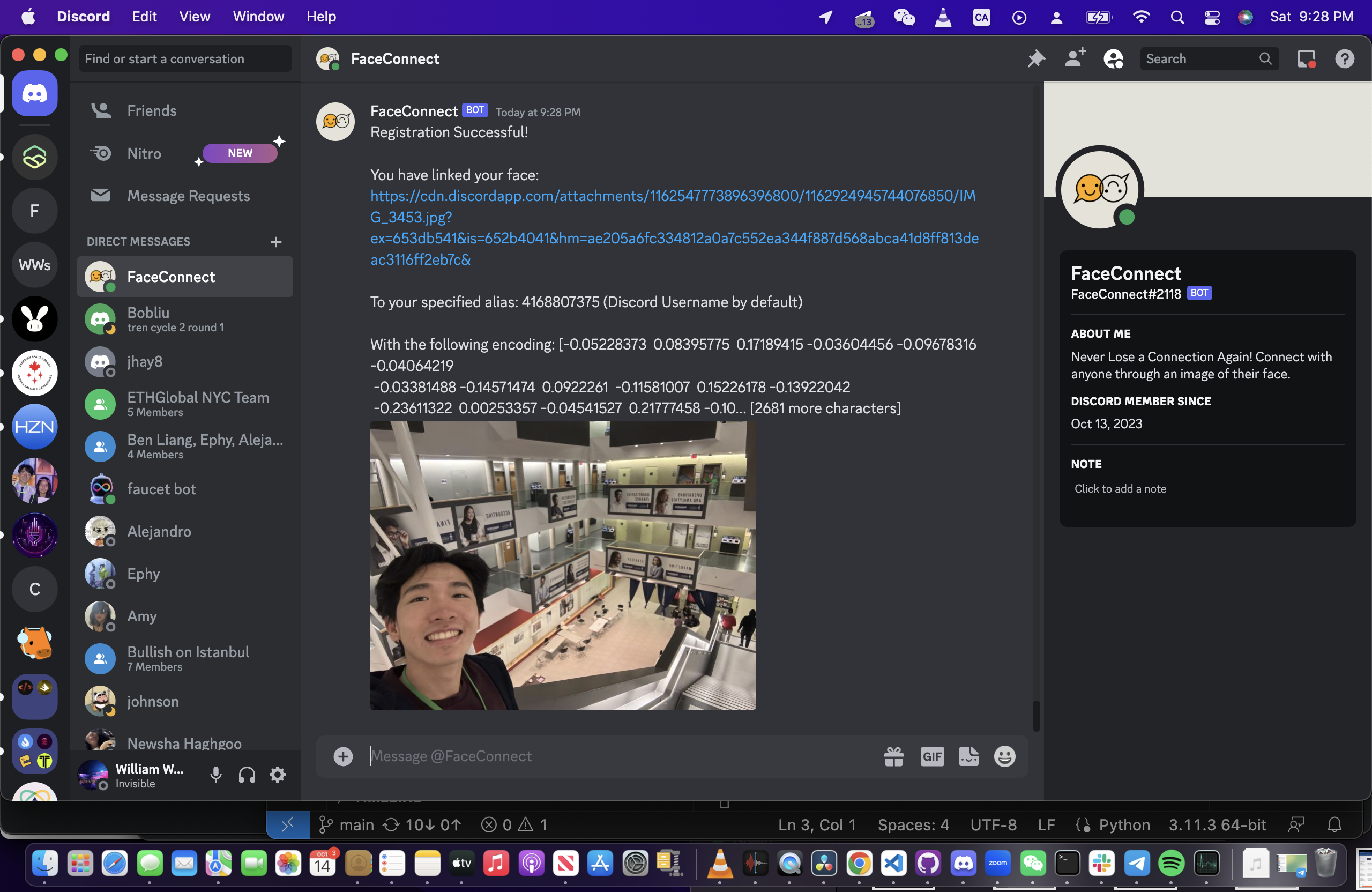This screenshot has height=892, width=1372.
Task: Click the chat scrollbar thumb
Action: pyautogui.click(x=1036, y=715)
